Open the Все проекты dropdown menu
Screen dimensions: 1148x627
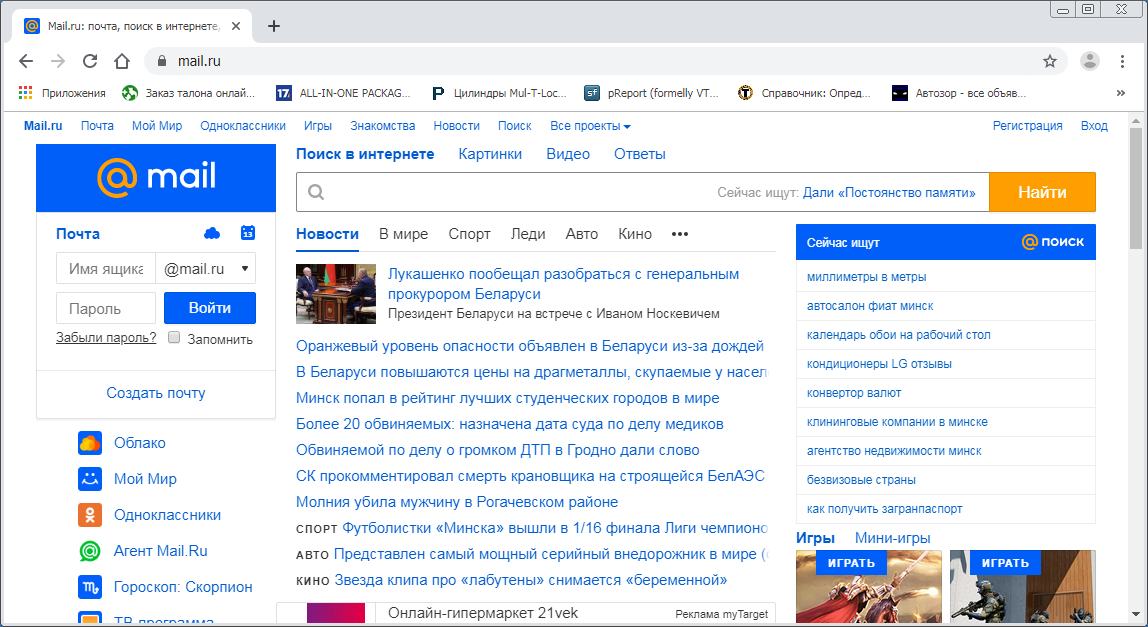tap(590, 126)
